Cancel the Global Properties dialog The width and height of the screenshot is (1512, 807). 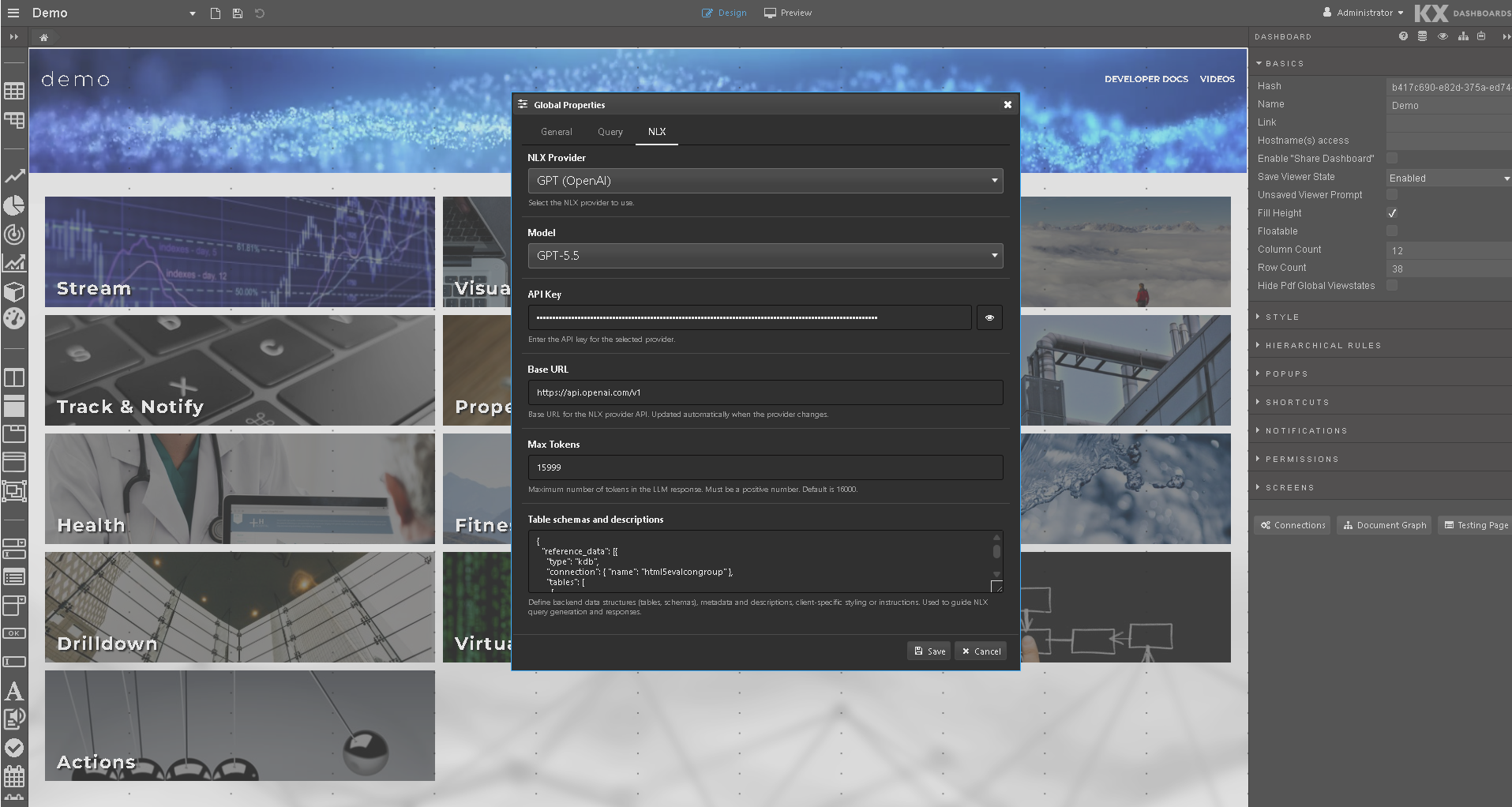981,651
